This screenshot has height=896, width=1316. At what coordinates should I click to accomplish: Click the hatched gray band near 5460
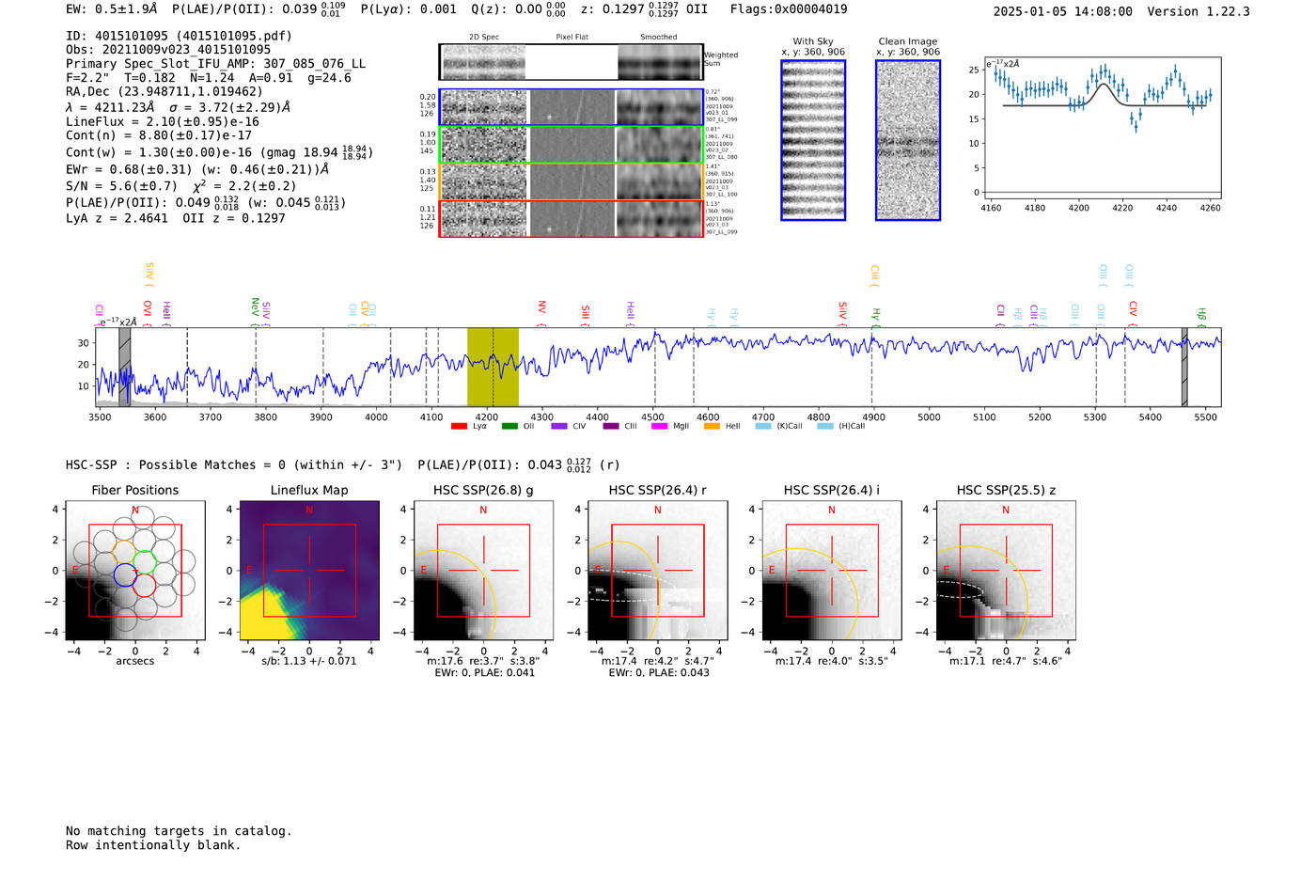(x=1184, y=367)
